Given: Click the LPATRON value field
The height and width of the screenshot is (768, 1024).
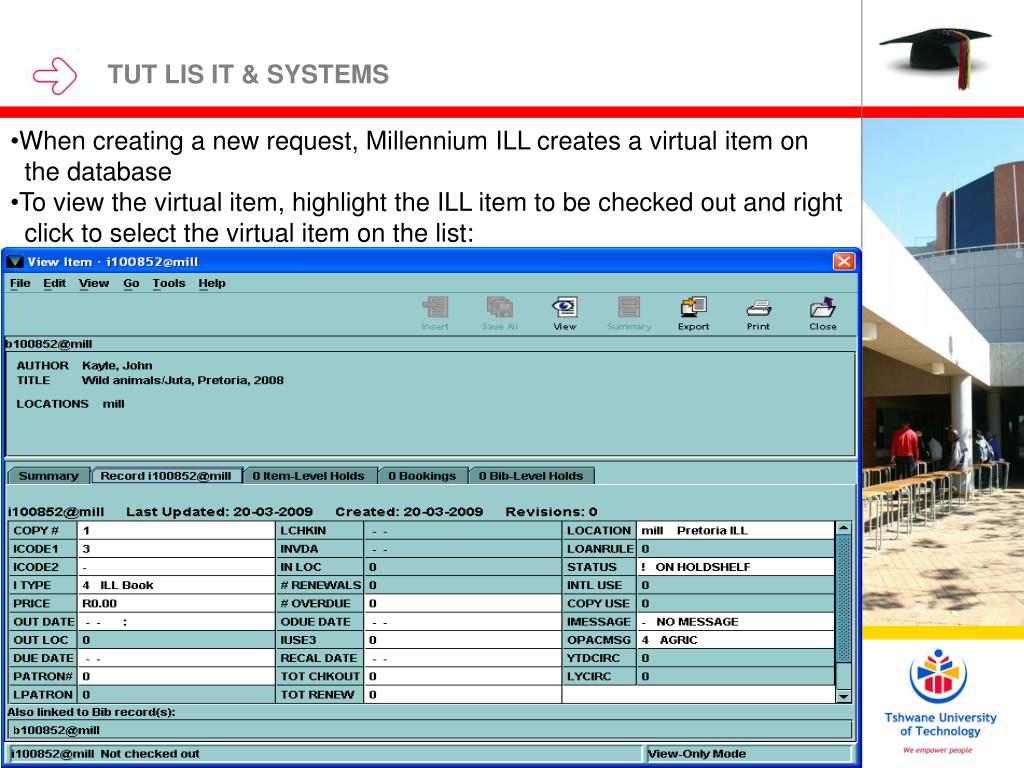Looking at the screenshot, I should tap(176, 695).
